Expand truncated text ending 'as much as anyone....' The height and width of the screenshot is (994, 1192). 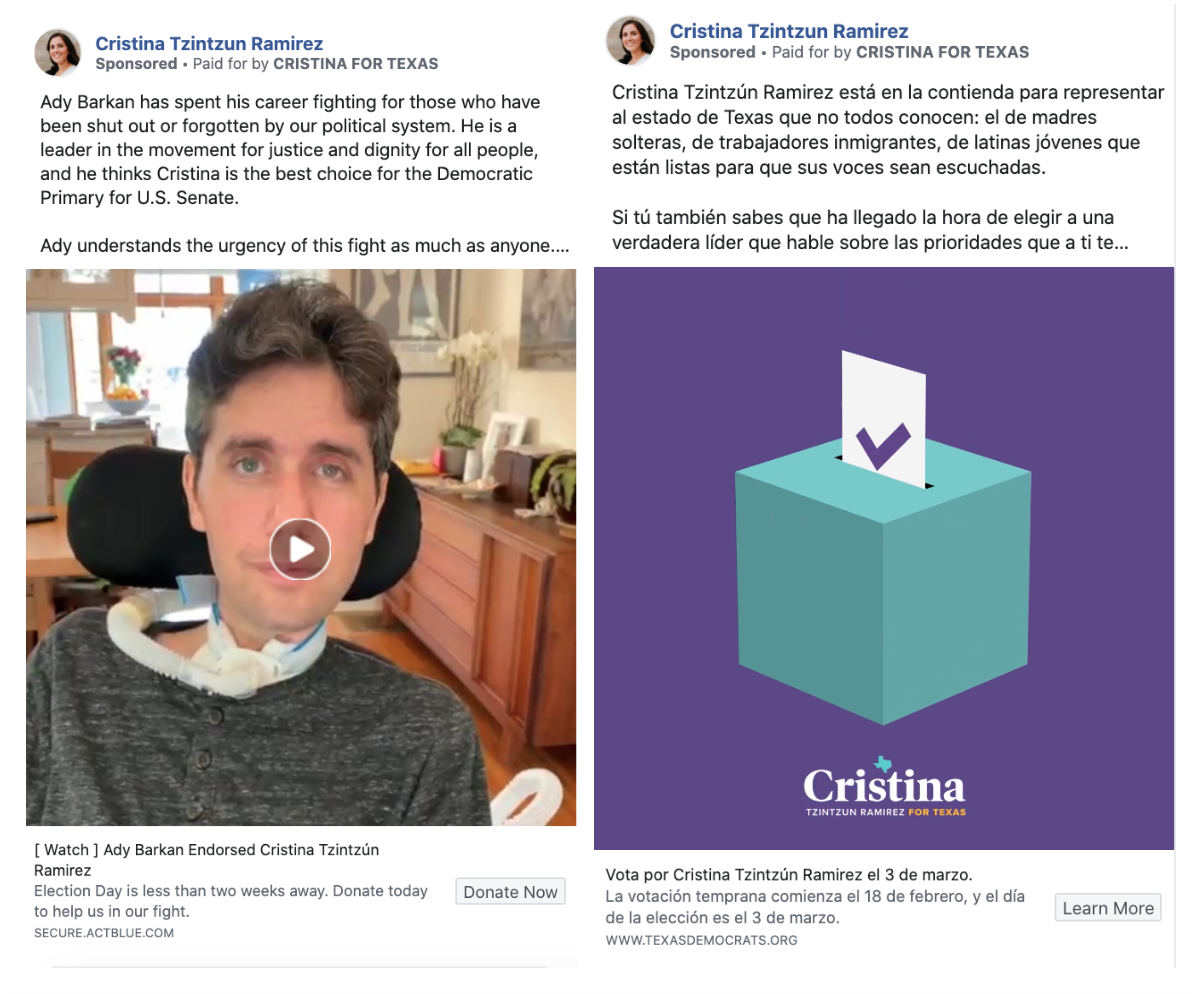(304, 245)
